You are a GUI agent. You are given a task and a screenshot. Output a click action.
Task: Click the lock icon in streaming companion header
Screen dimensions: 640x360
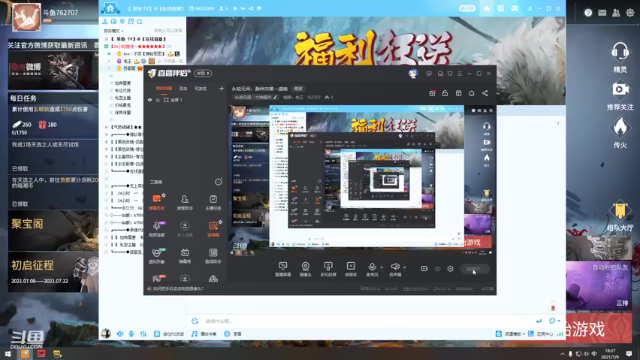click(x=445, y=93)
